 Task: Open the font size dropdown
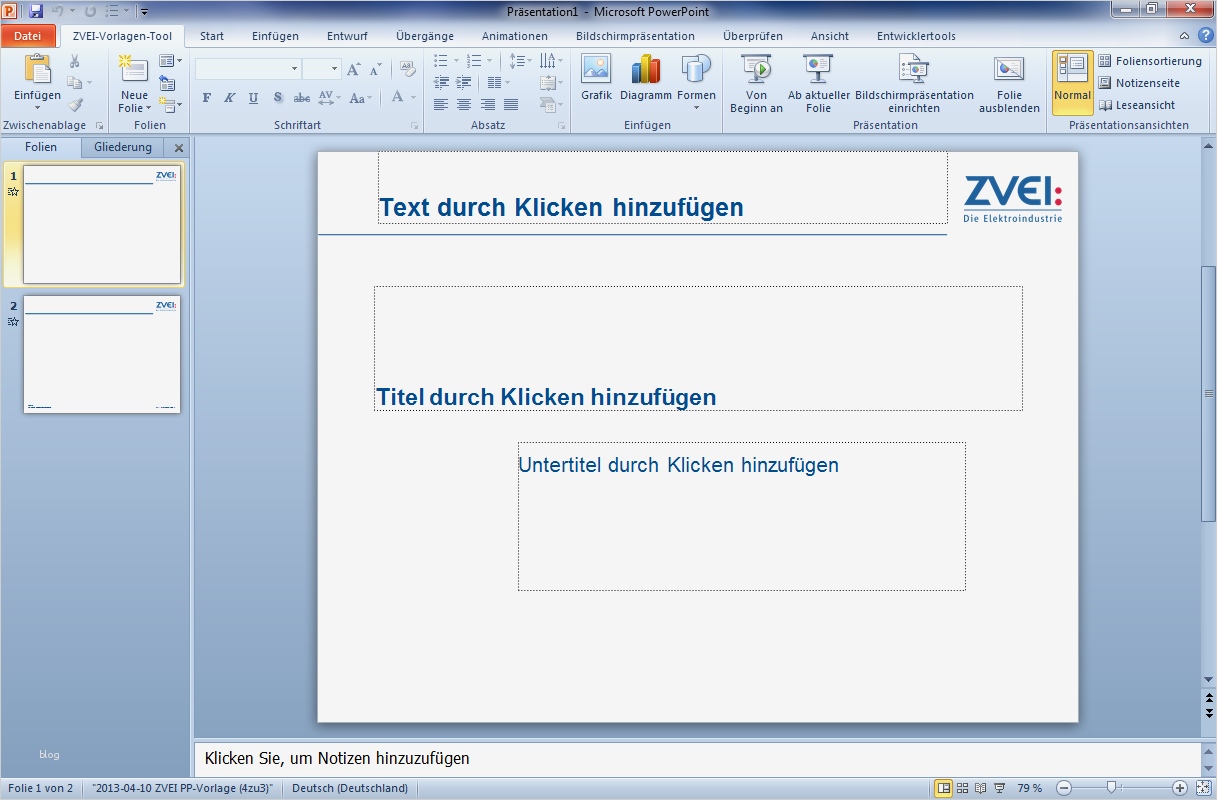pyautogui.click(x=333, y=69)
